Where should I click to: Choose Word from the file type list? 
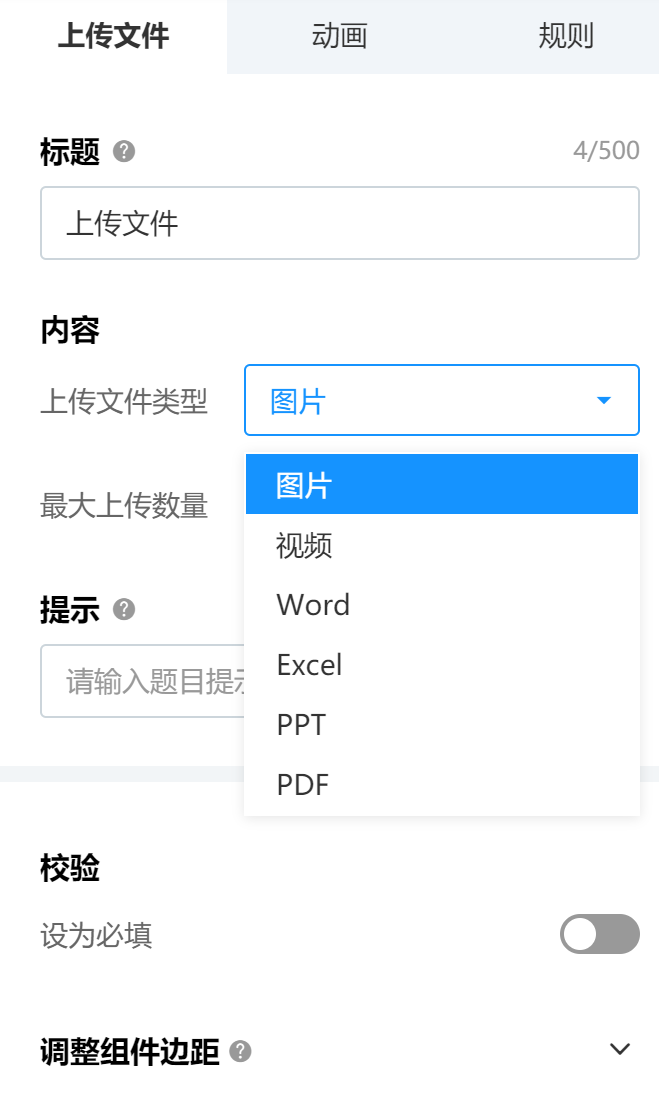coord(442,605)
